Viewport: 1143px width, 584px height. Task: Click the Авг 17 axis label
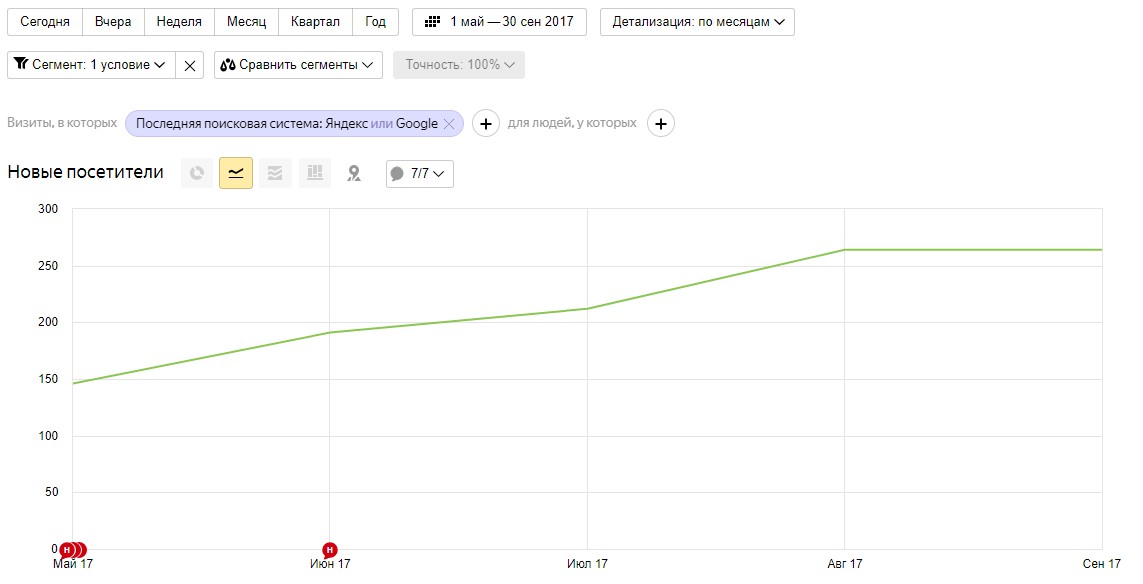click(x=845, y=564)
